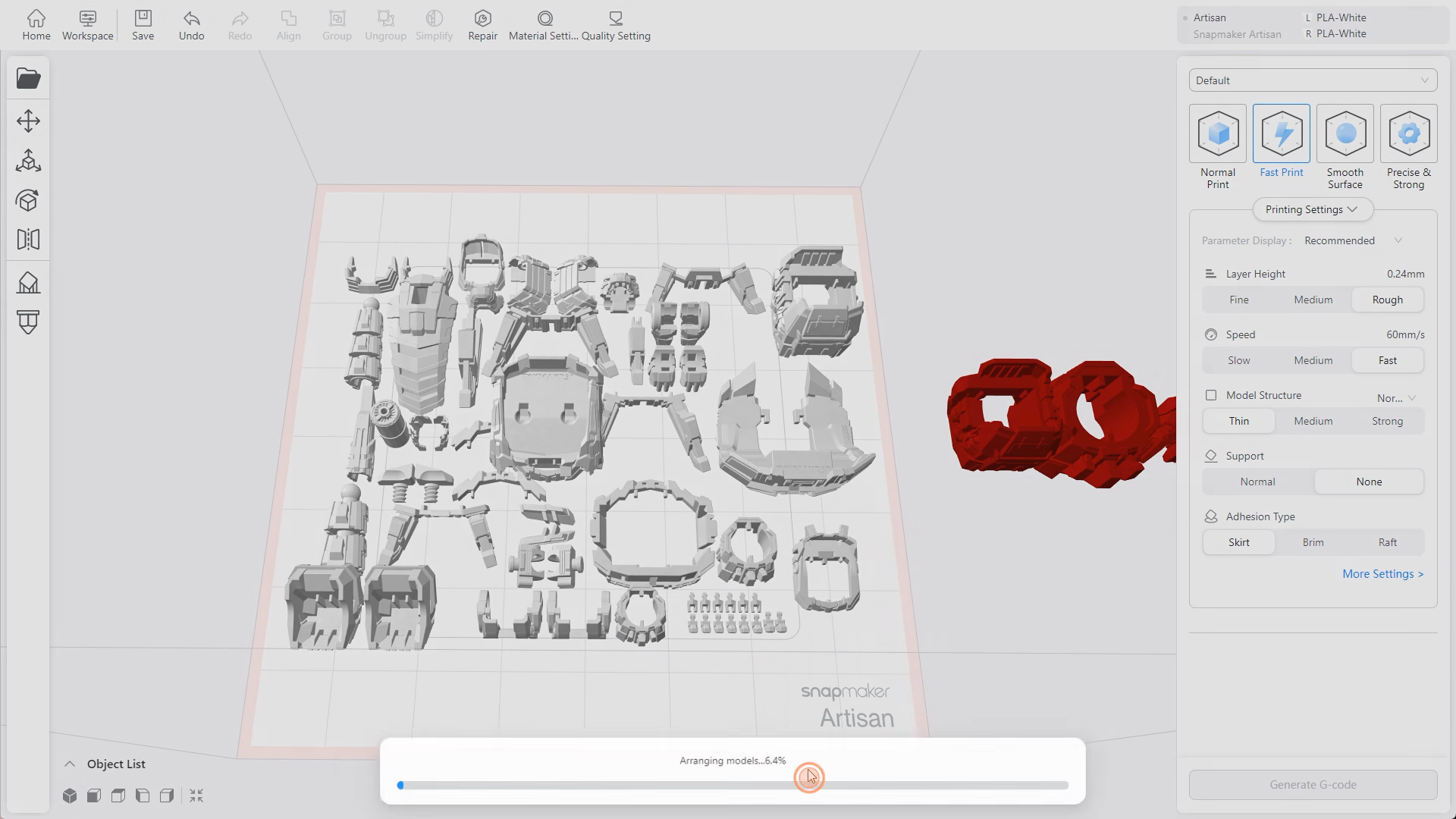Click the fit-to-view arrows icon near Object List

[196, 795]
